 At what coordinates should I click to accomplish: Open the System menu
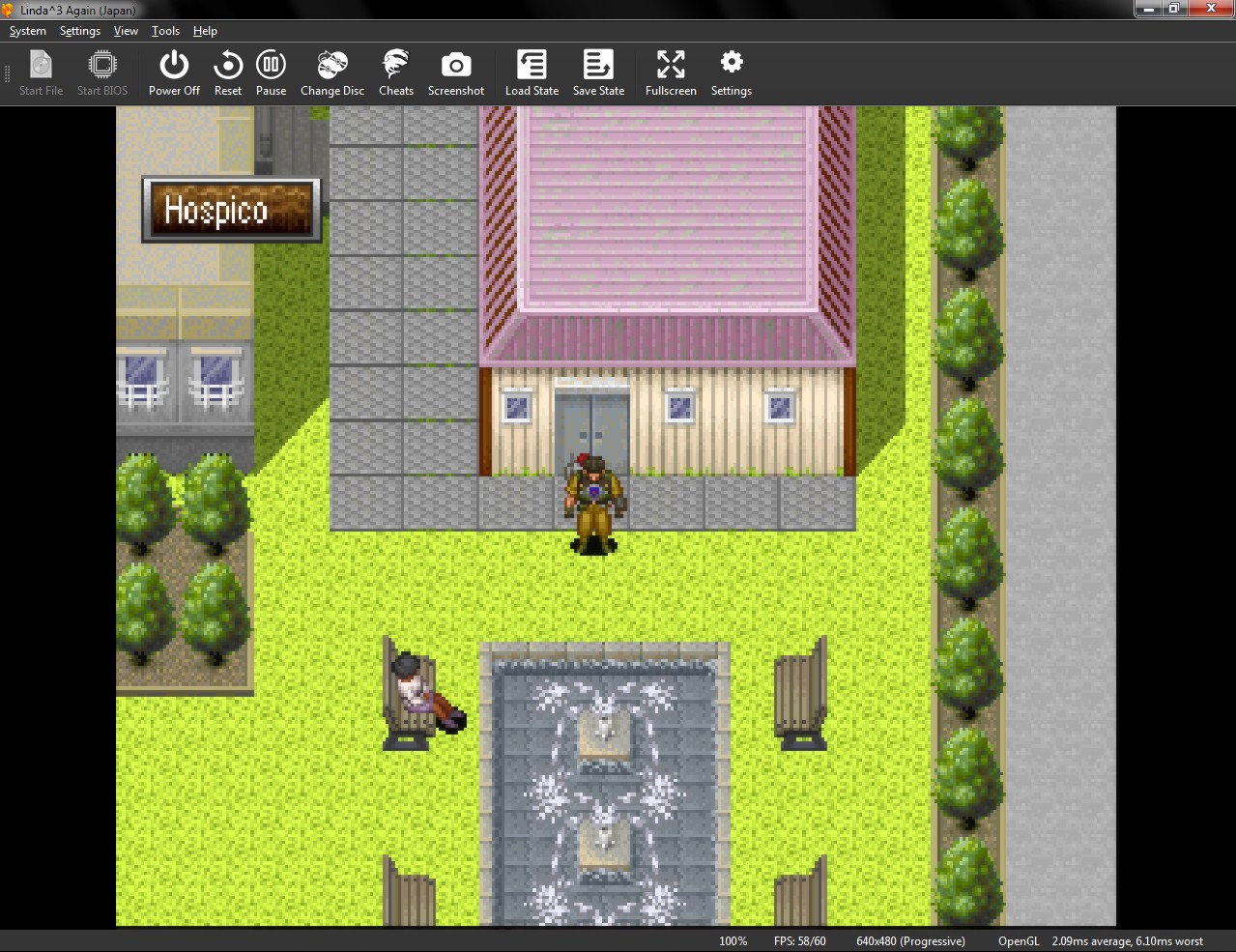(28, 31)
